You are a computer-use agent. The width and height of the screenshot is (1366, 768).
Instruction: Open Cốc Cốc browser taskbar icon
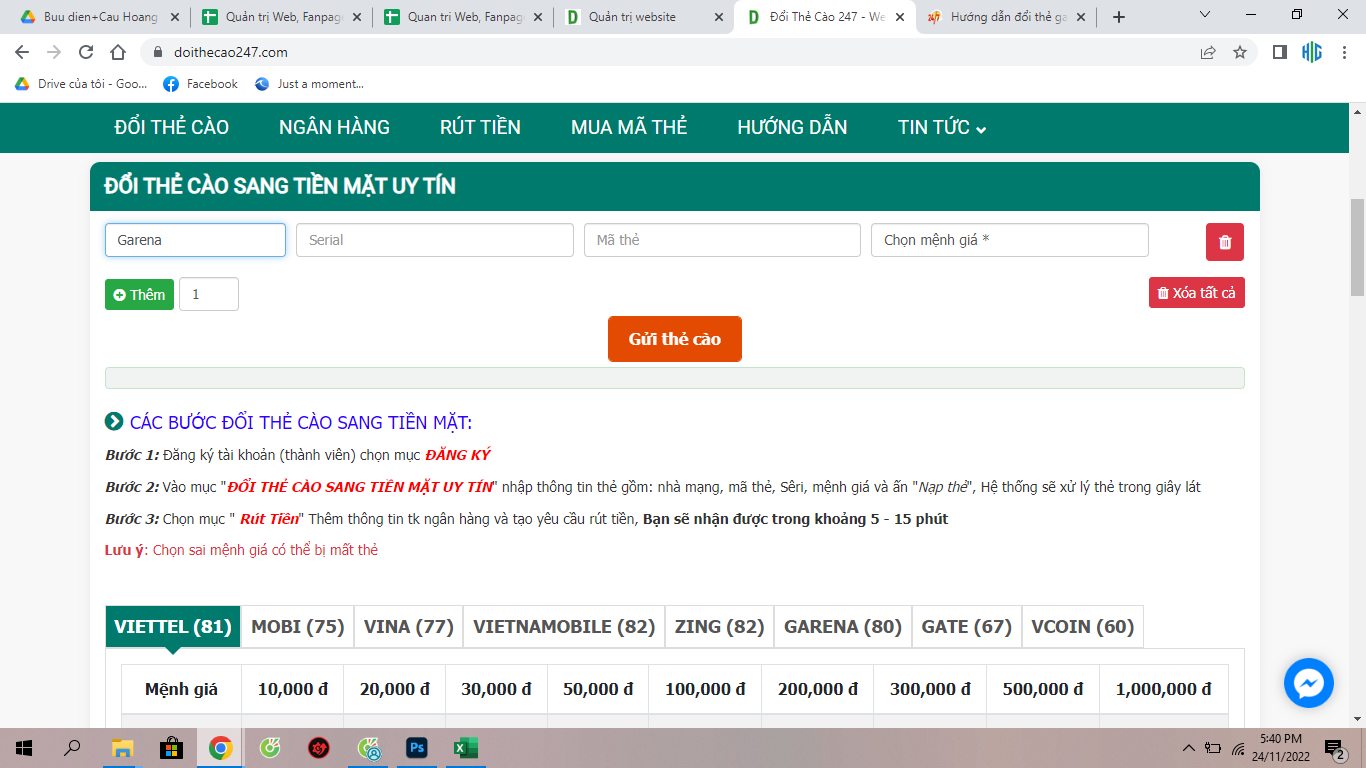[x=270, y=747]
